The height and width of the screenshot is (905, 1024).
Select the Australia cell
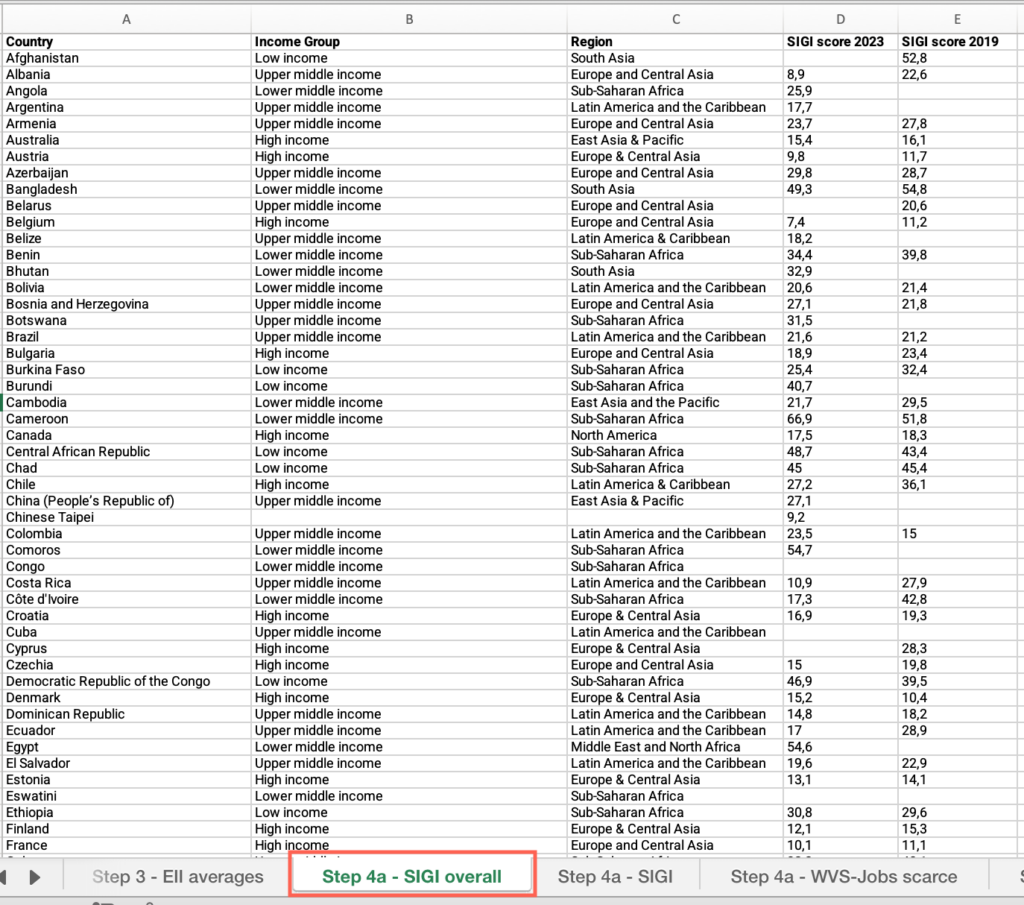(x=127, y=140)
